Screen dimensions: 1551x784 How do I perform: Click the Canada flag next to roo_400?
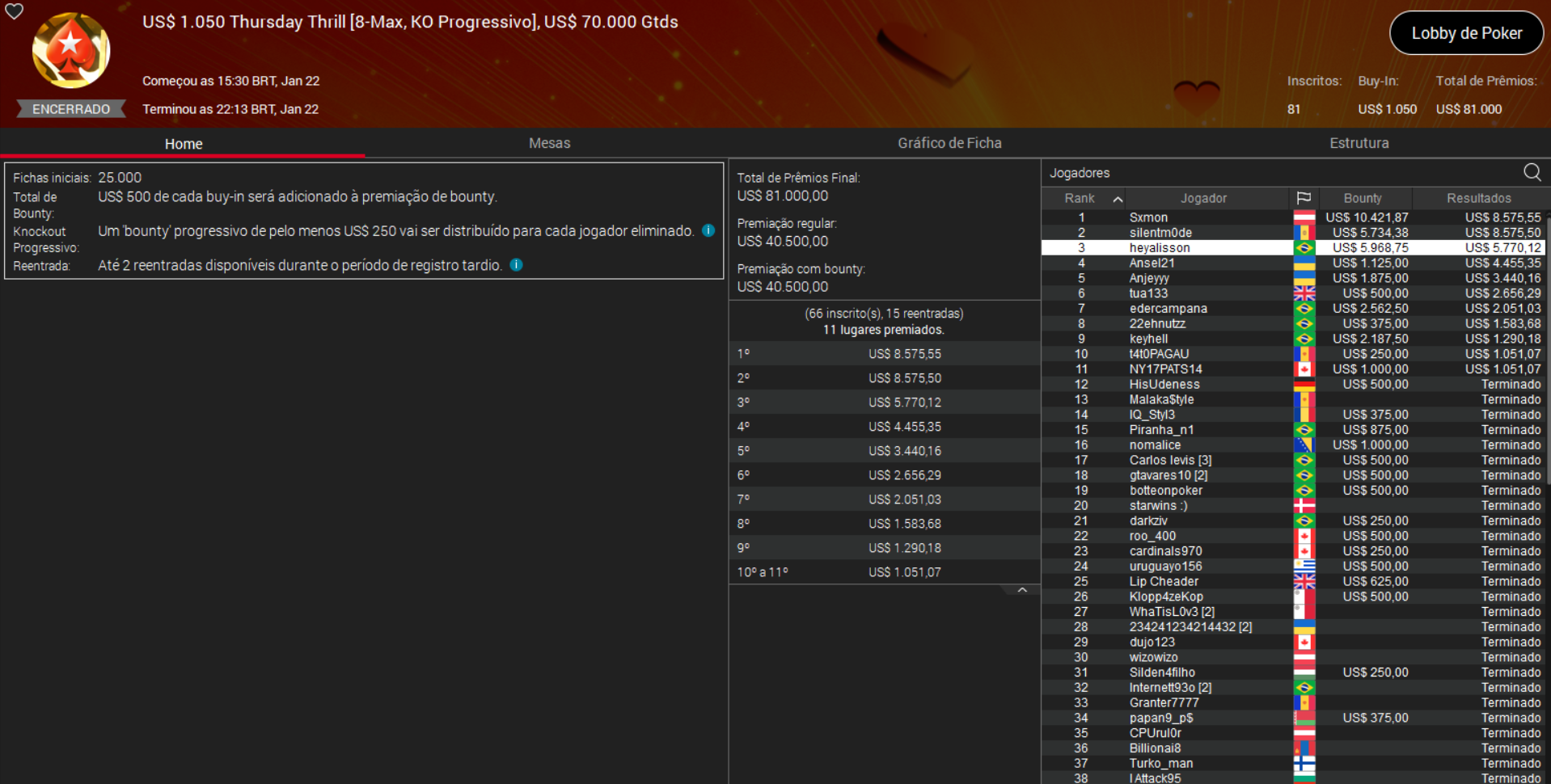click(x=1304, y=535)
